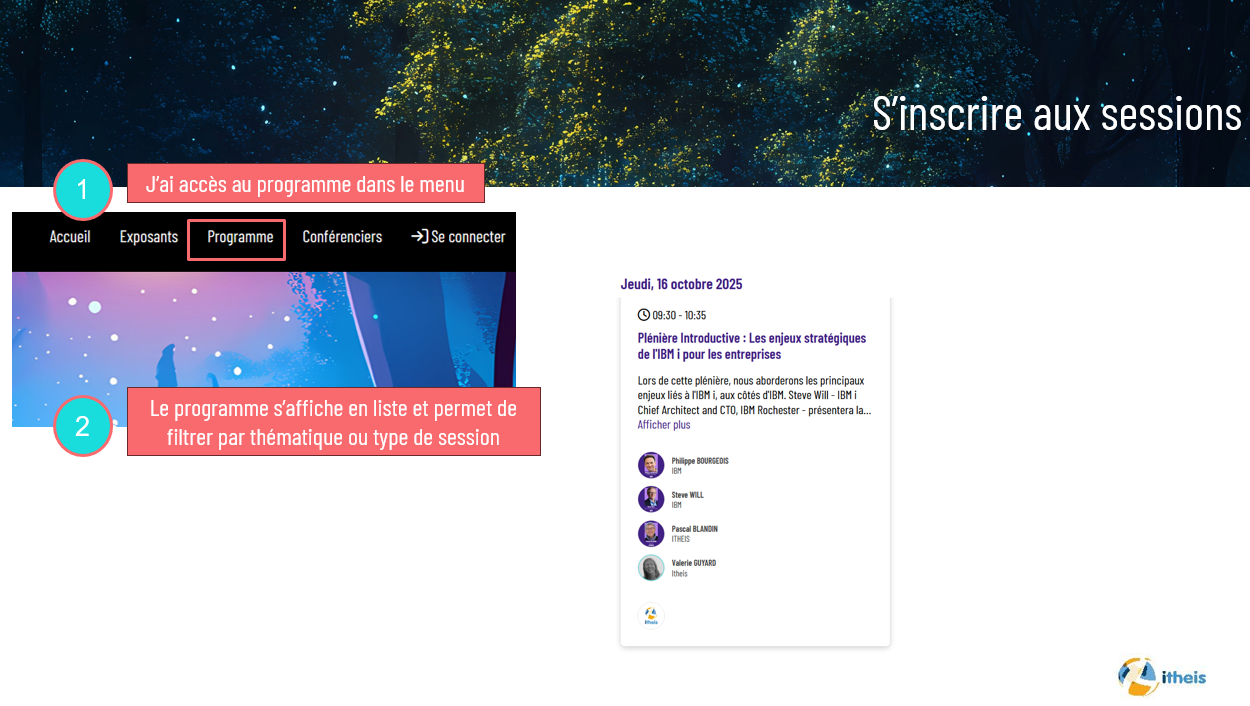Click the clock icon next to 09:30 - 10:35
The image size is (1250, 706).
tap(644, 315)
